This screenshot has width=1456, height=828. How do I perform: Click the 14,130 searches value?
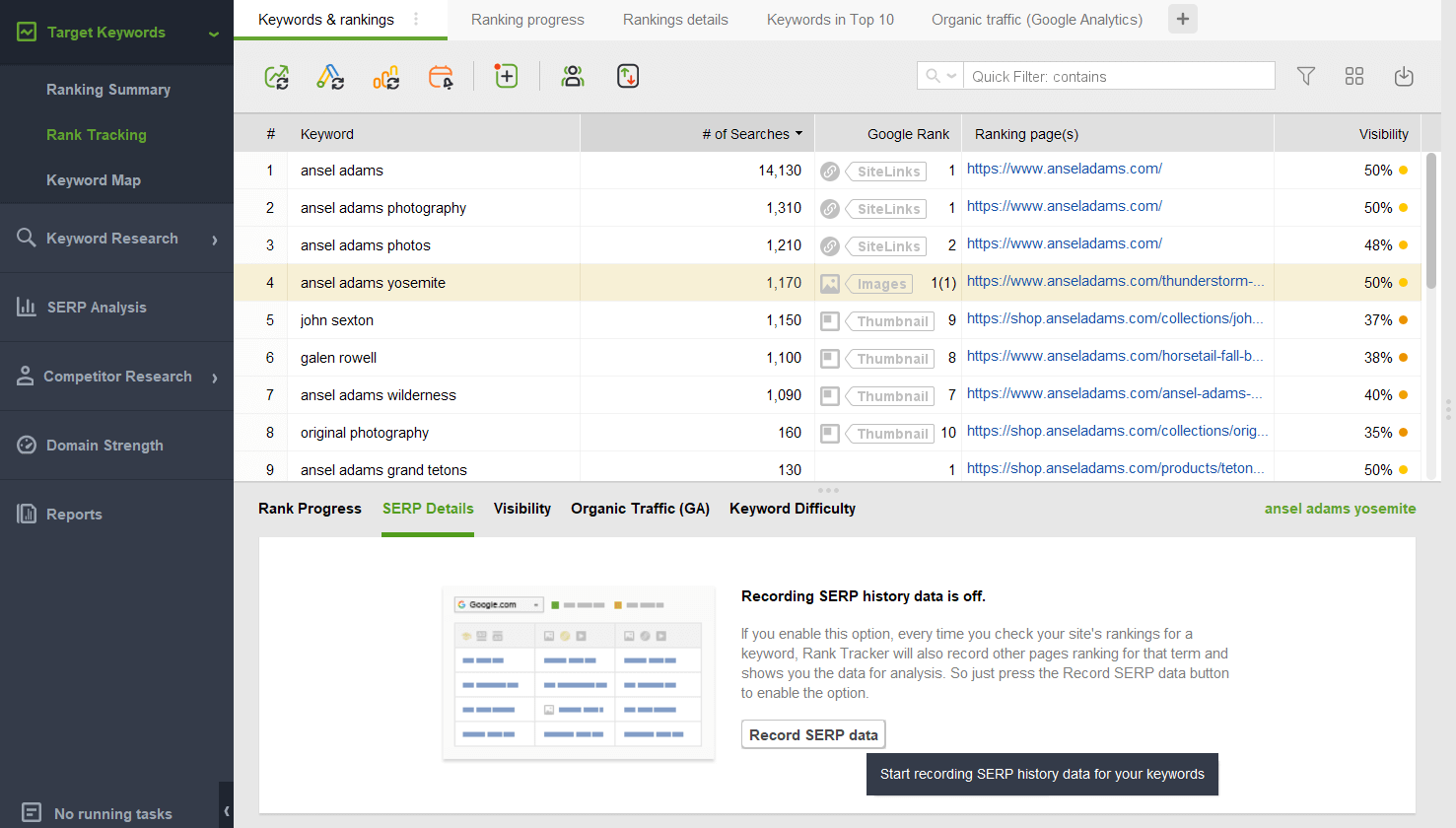(x=780, y=171)
